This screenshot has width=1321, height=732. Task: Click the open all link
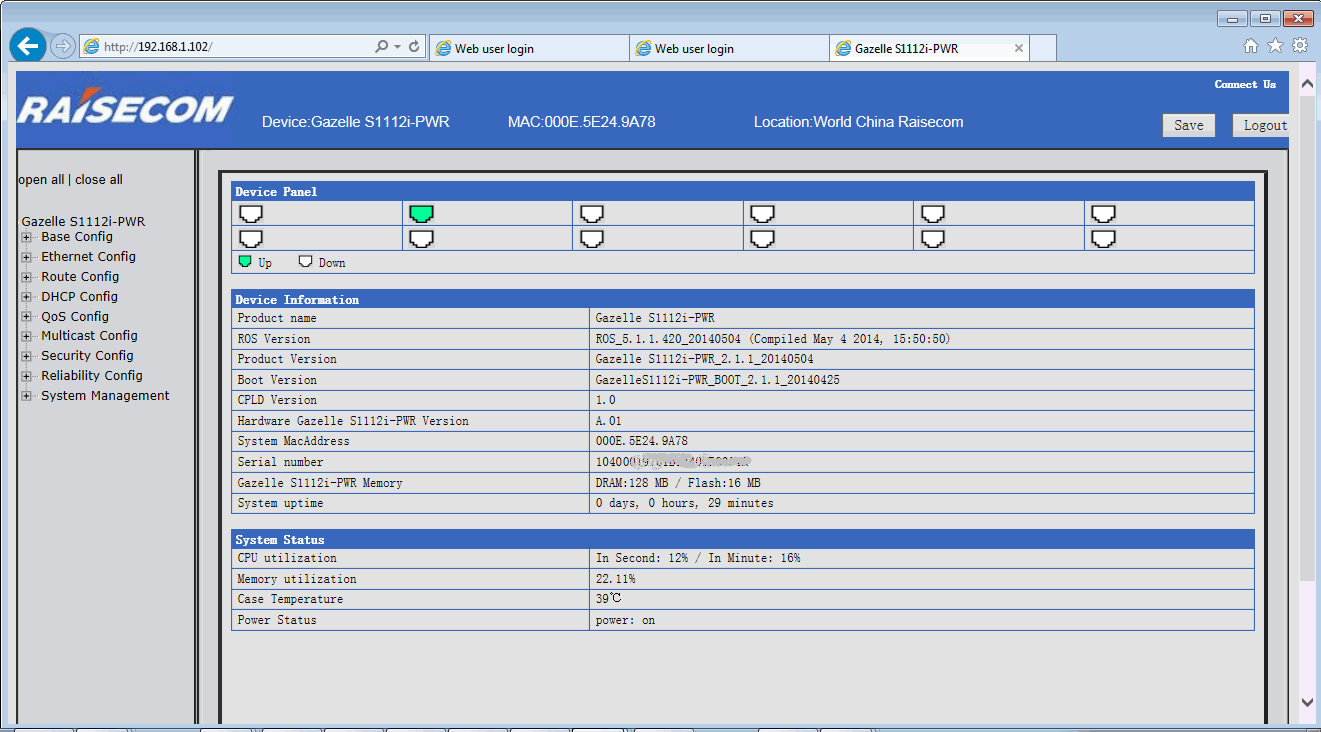(41, 180)
